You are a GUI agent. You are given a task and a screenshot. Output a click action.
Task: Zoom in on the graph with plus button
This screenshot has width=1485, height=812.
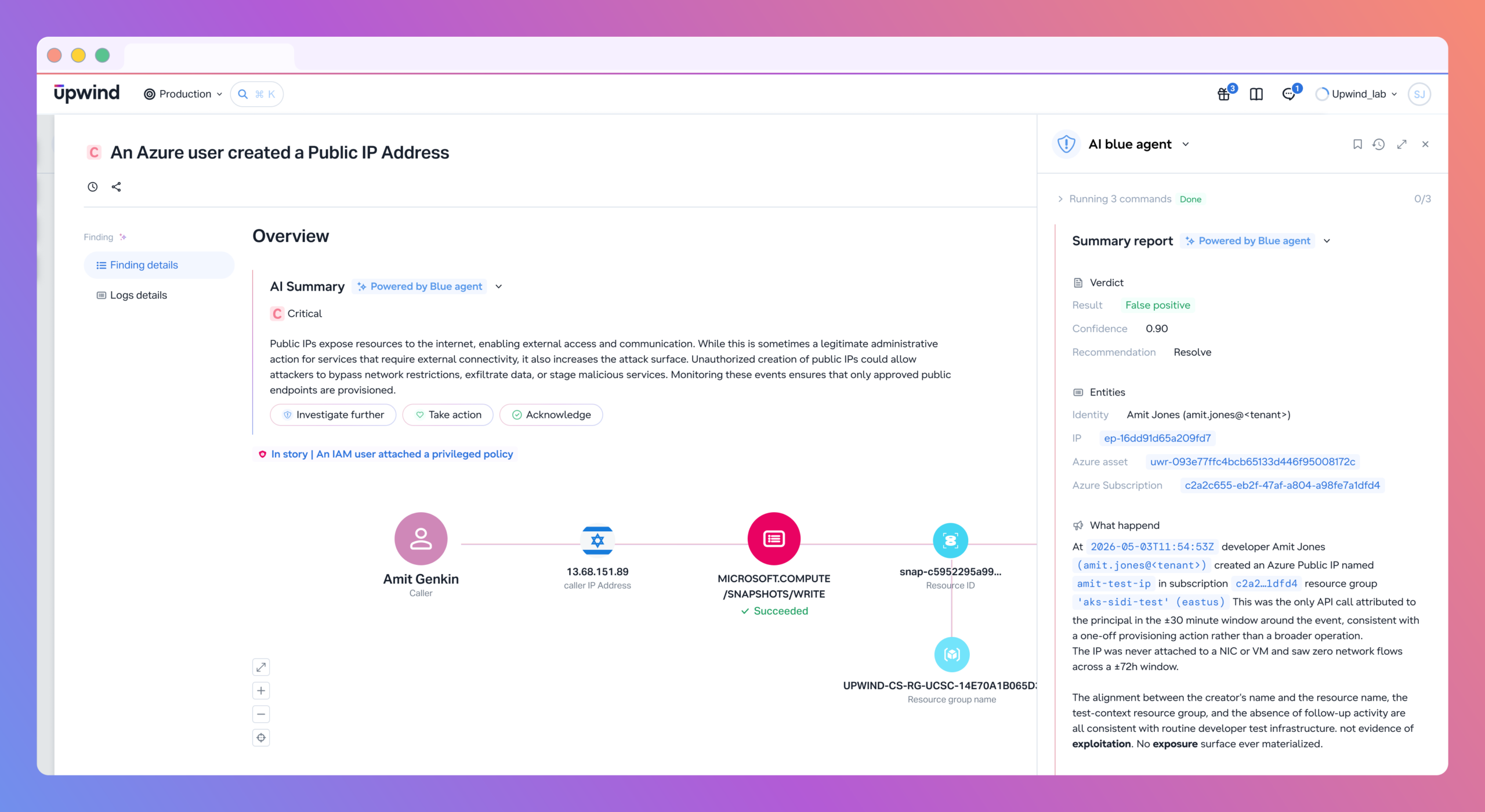[261, 691]
